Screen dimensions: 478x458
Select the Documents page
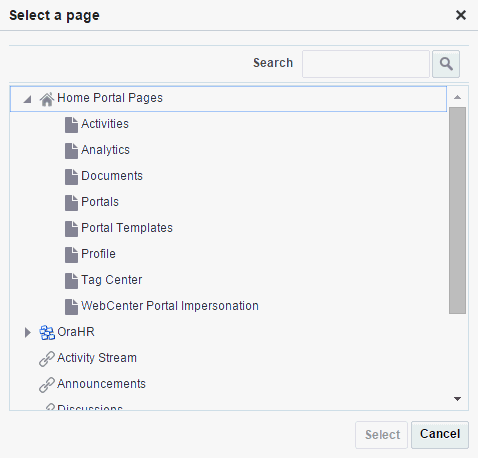[112, 176]
